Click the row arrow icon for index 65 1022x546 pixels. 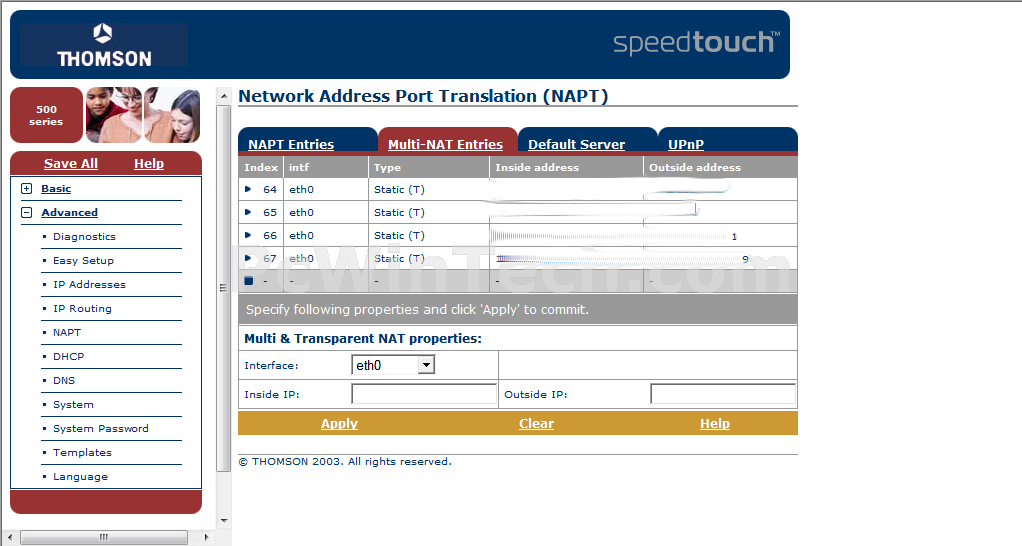pos(248,212)
